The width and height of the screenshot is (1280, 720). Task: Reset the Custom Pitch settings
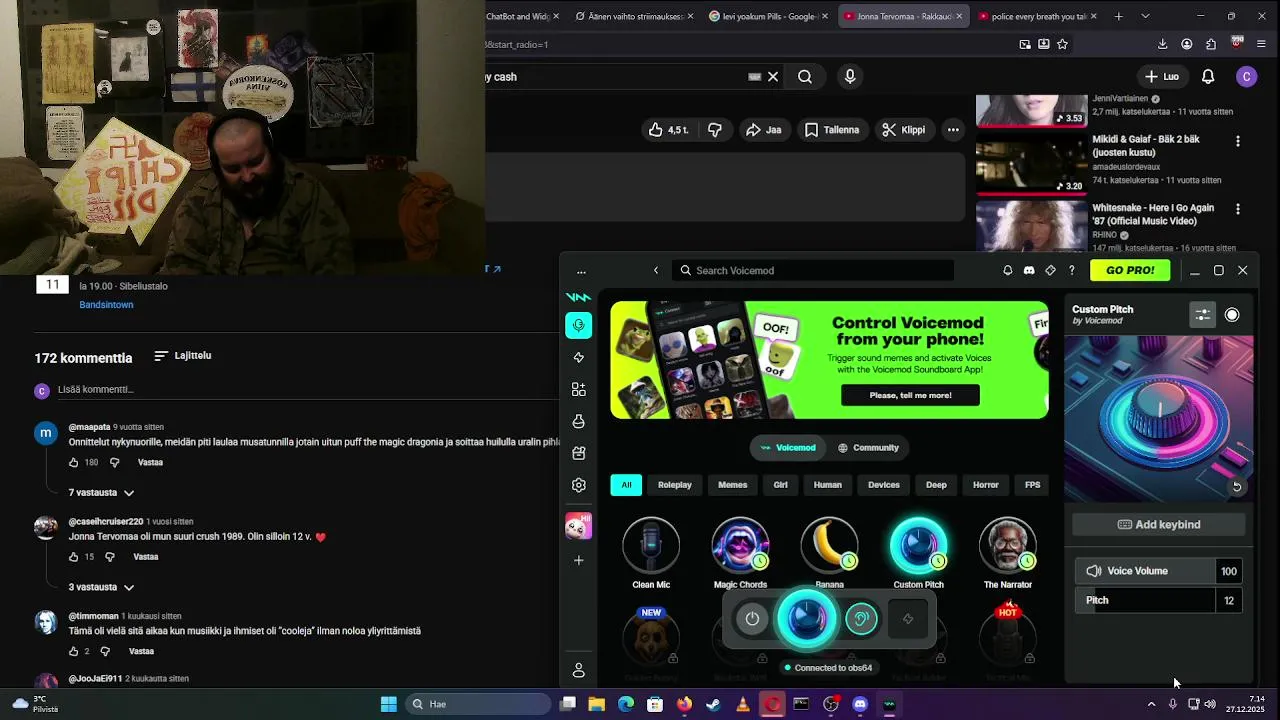(1237, 486)
